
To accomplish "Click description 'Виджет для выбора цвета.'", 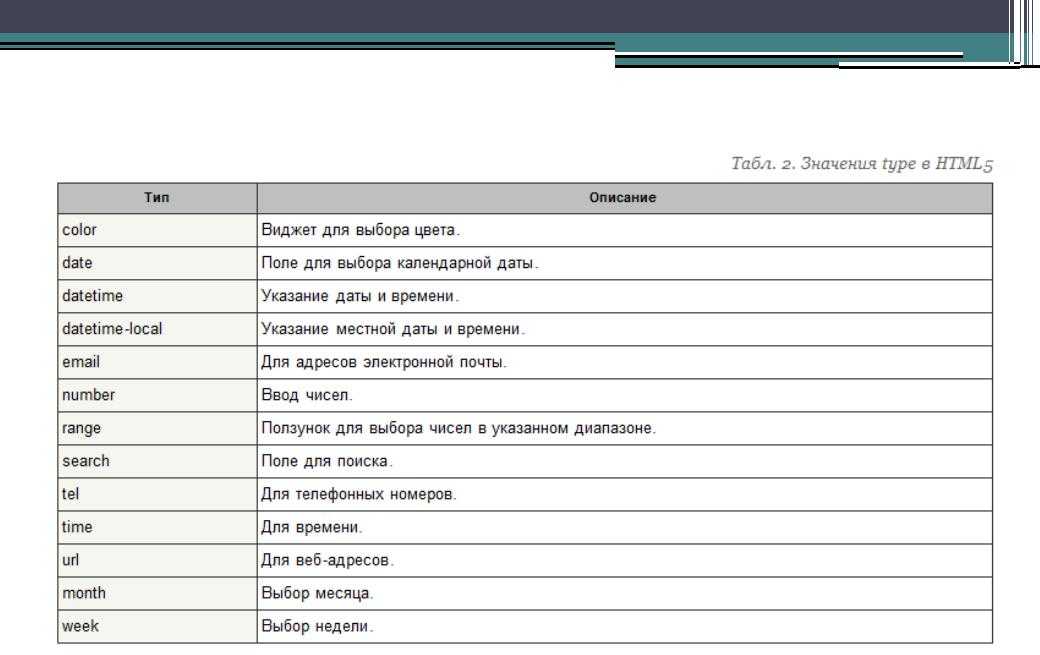I will point(361,230).
